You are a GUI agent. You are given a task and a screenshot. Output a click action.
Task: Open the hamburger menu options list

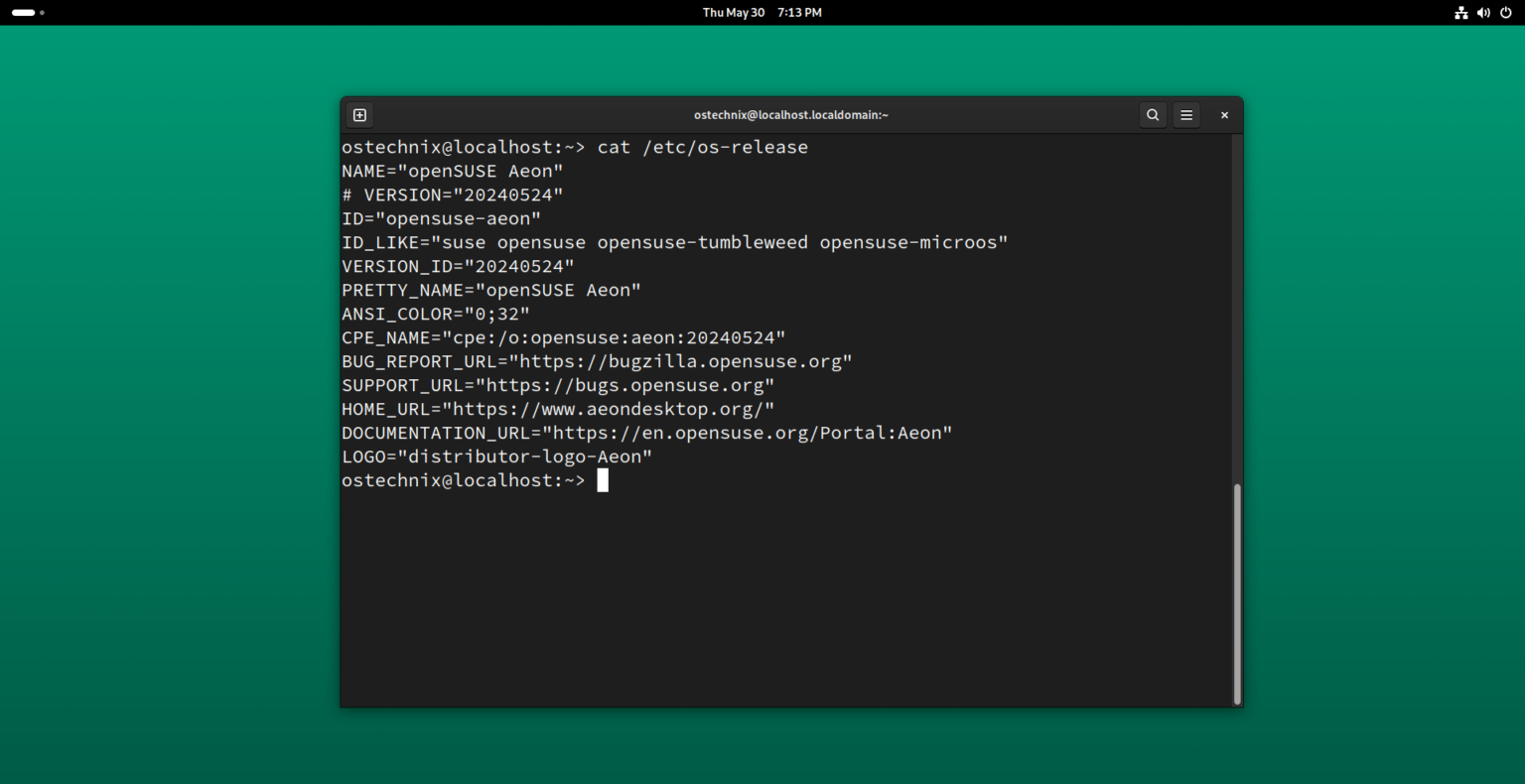pyautogui.click(x=1185, y=114)
